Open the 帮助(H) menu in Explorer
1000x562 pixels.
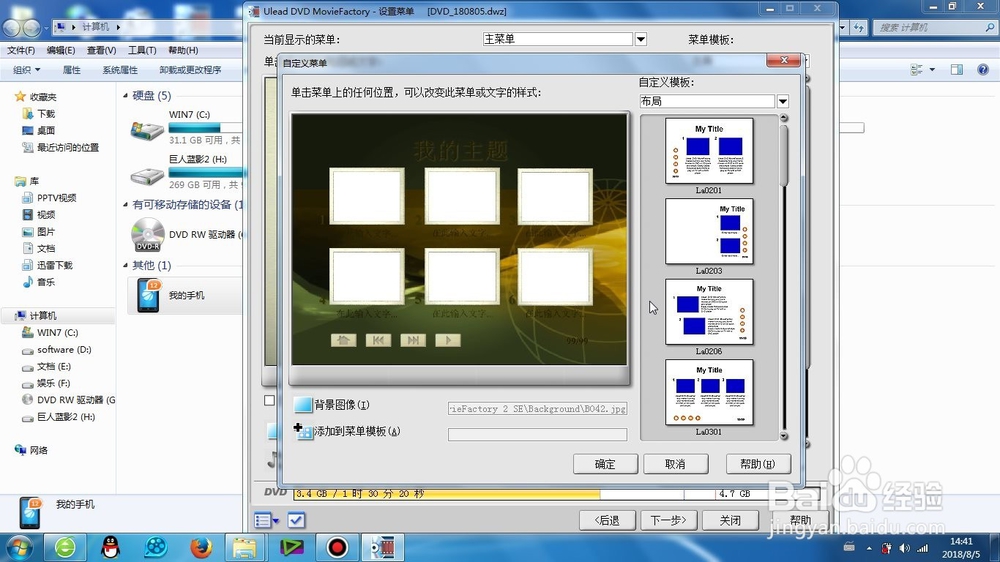[x=183, y=50]
